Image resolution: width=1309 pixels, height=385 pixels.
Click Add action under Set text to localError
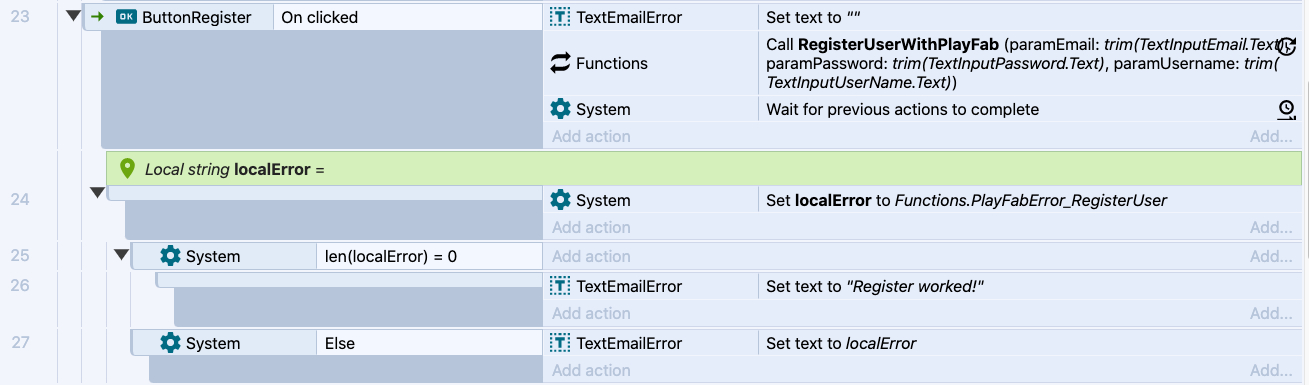[x=591, y=370]
